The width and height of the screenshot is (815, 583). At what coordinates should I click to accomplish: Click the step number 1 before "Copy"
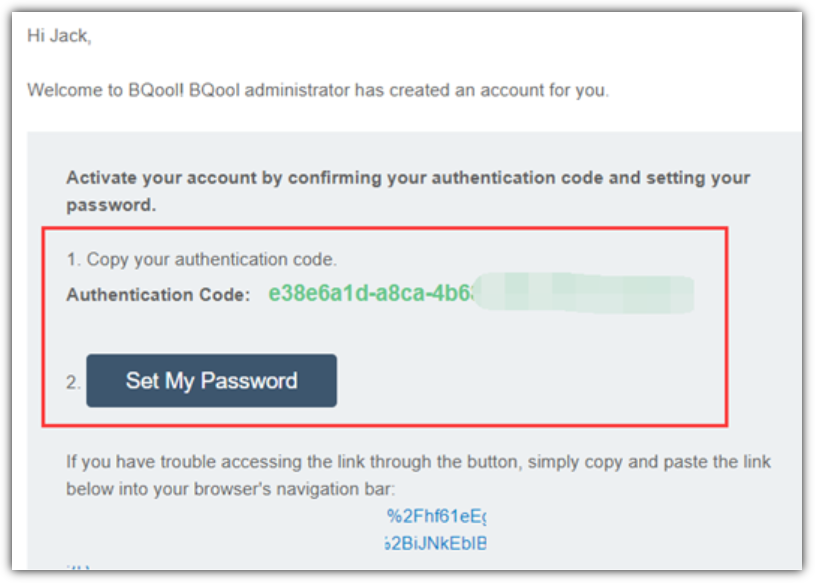click(x=73, y=259)
